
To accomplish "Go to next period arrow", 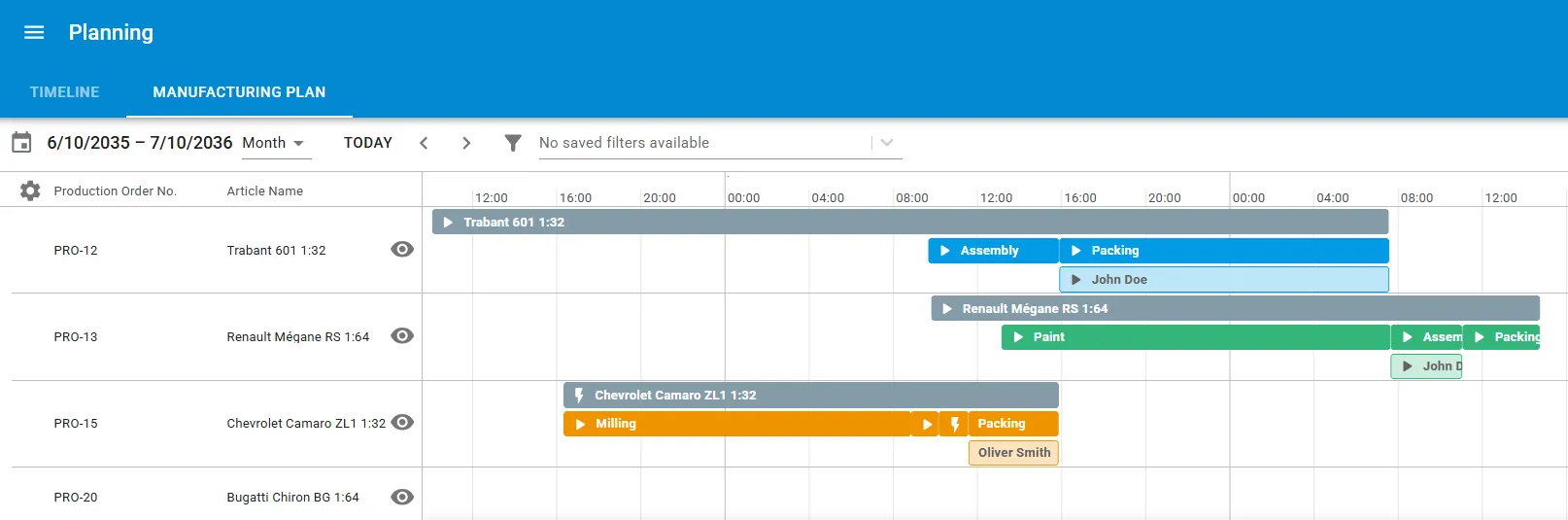I will click(466, 143).
